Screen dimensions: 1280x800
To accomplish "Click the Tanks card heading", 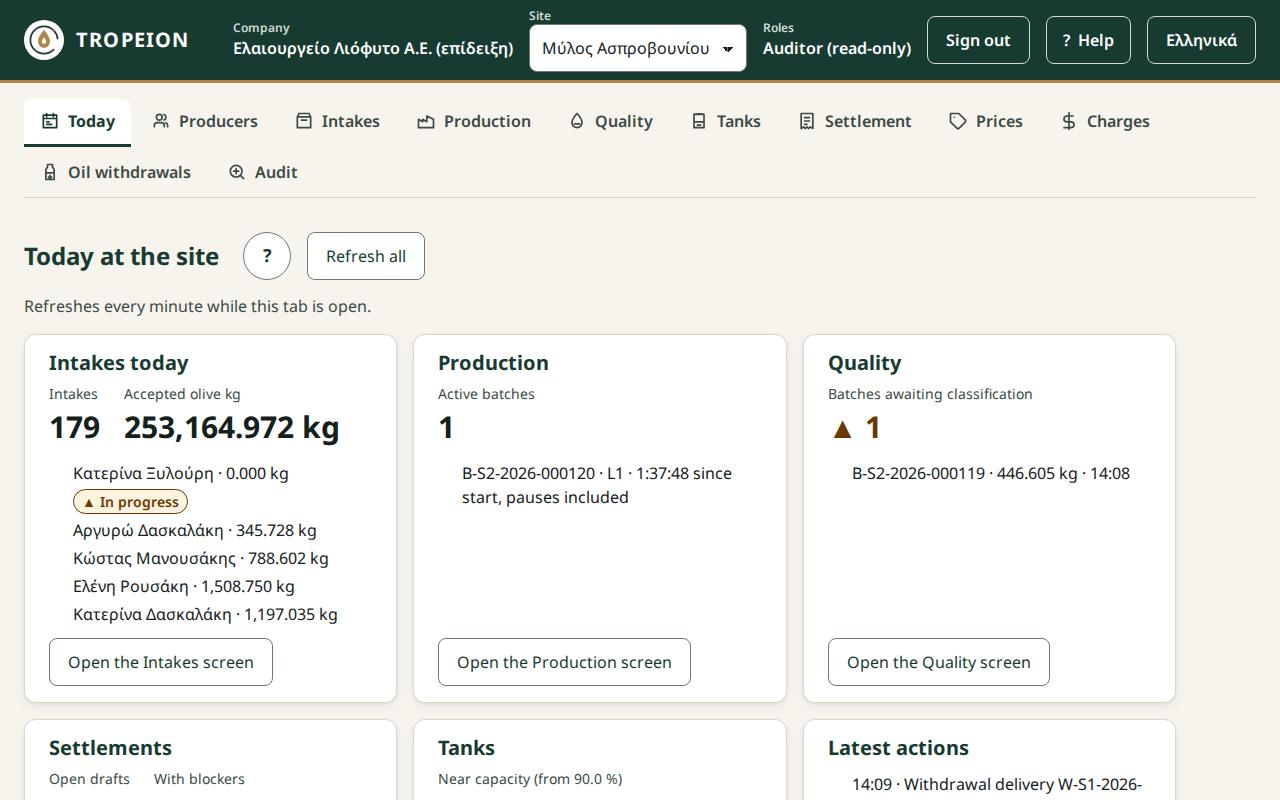I will (466, 748).
